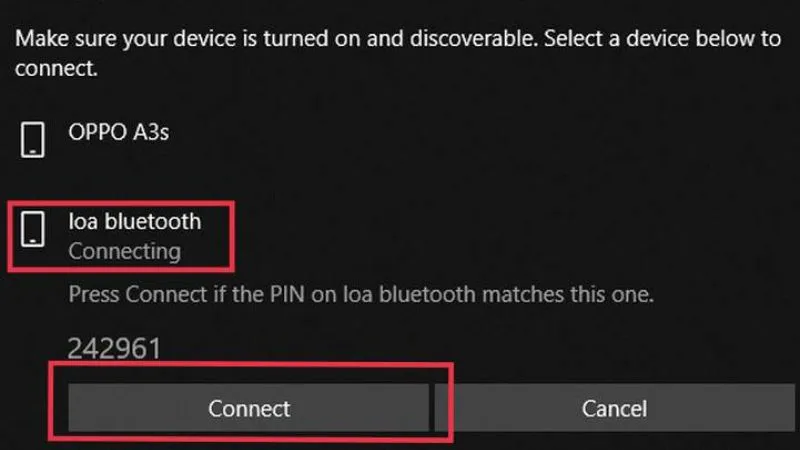Screen dimensions: 800x450
Task: Click the phone icon beside loa bluetooth
Action: click(x=33, y=228)
